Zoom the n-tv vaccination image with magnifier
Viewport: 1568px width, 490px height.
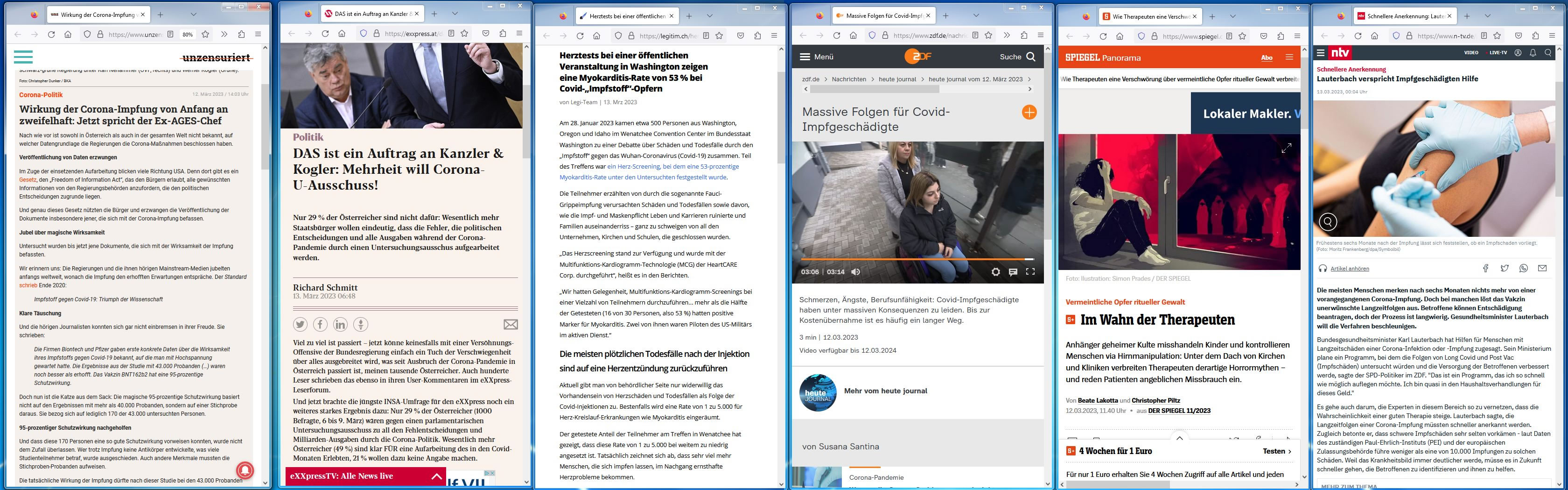[1328, 221]
